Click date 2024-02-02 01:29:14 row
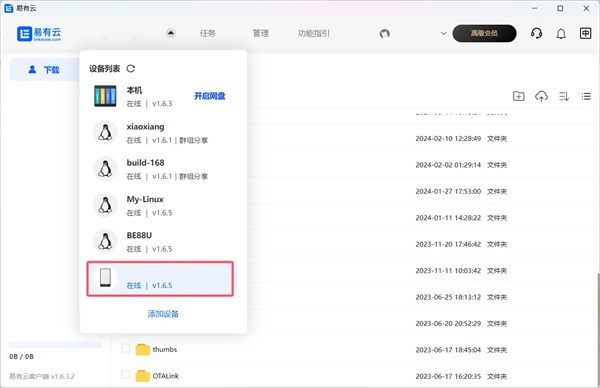 click(448, 165)
